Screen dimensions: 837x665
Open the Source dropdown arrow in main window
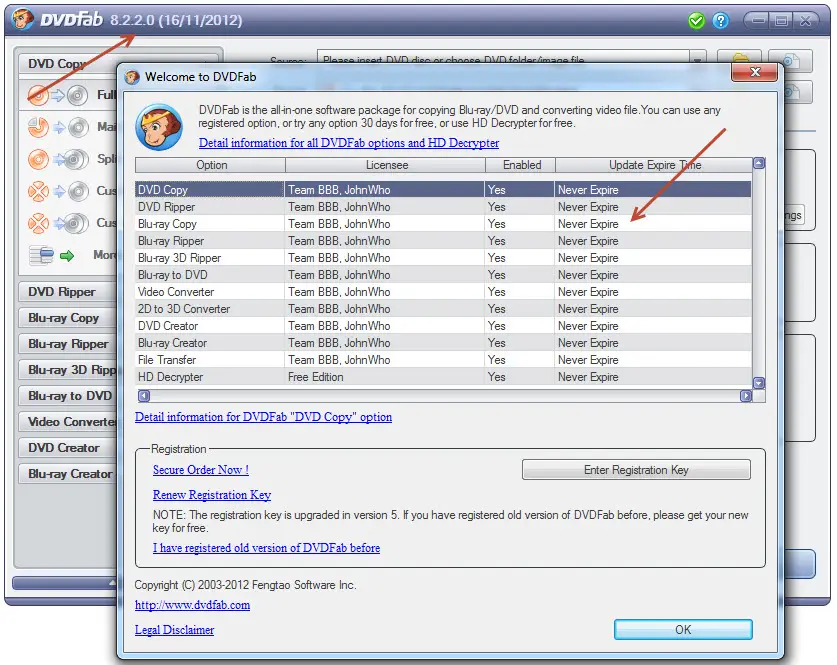[x=697, y=59]
